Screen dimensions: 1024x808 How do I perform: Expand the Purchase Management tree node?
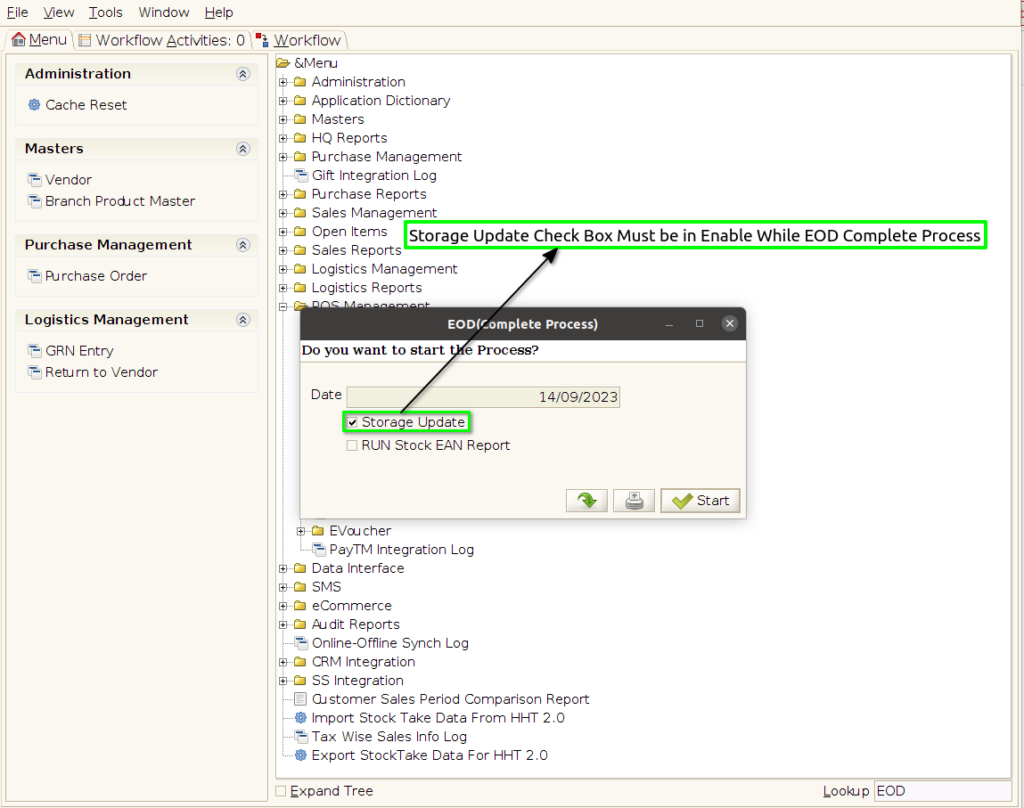point(283,157)
